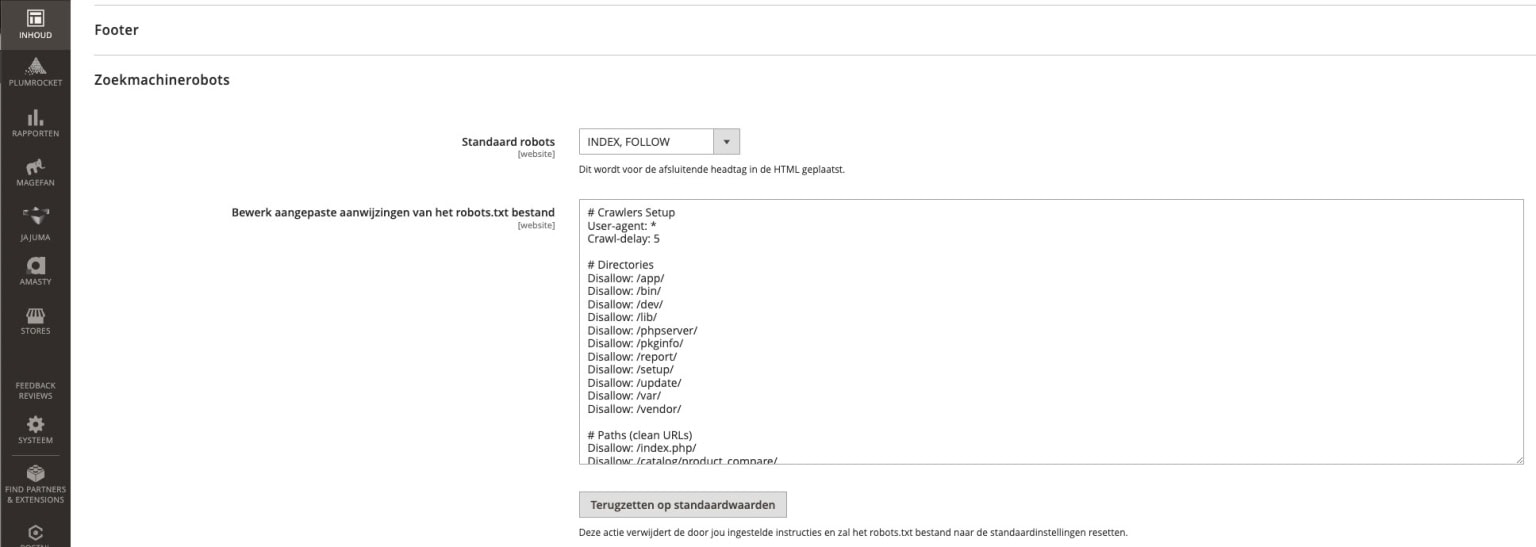The image size is (1536, 547).
Task: Click the dropdown arrow beside INDEX, FOLLOW
Action: (x=726, y=142)
